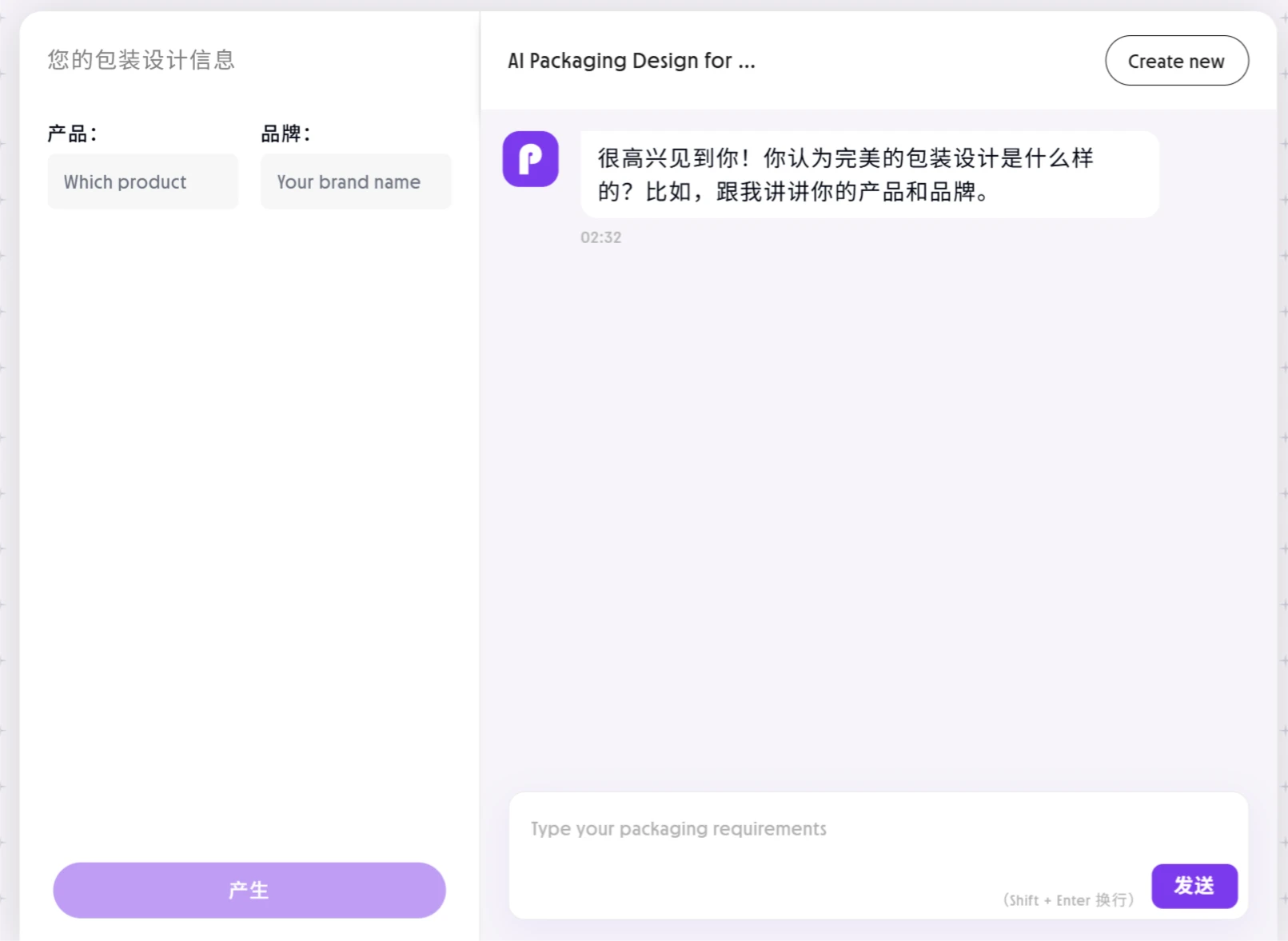Click the assistant's greeting message bubble
1288x941 pixels.
pos(869,174)
